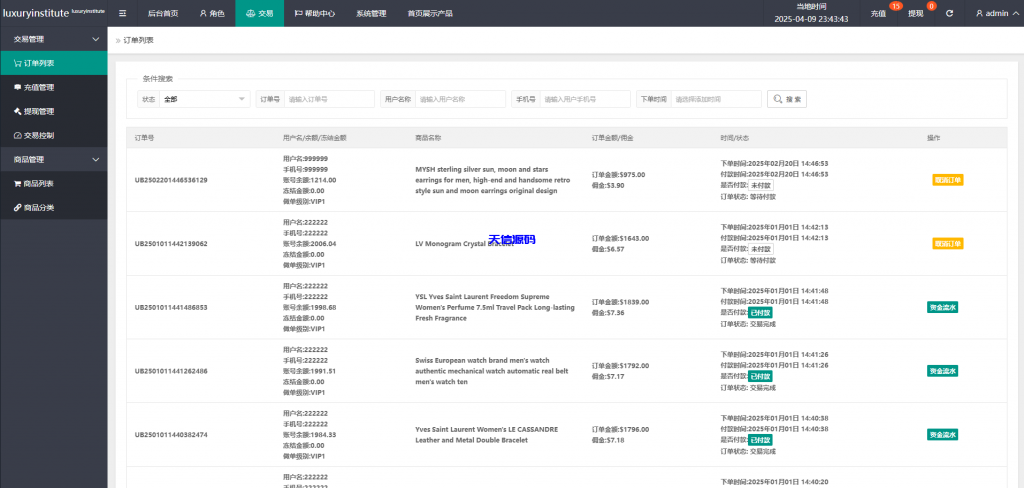The image size is (1024, 488).
Task: Click 未付款 tag of LV Monogram order
Action: coord(760,249)
